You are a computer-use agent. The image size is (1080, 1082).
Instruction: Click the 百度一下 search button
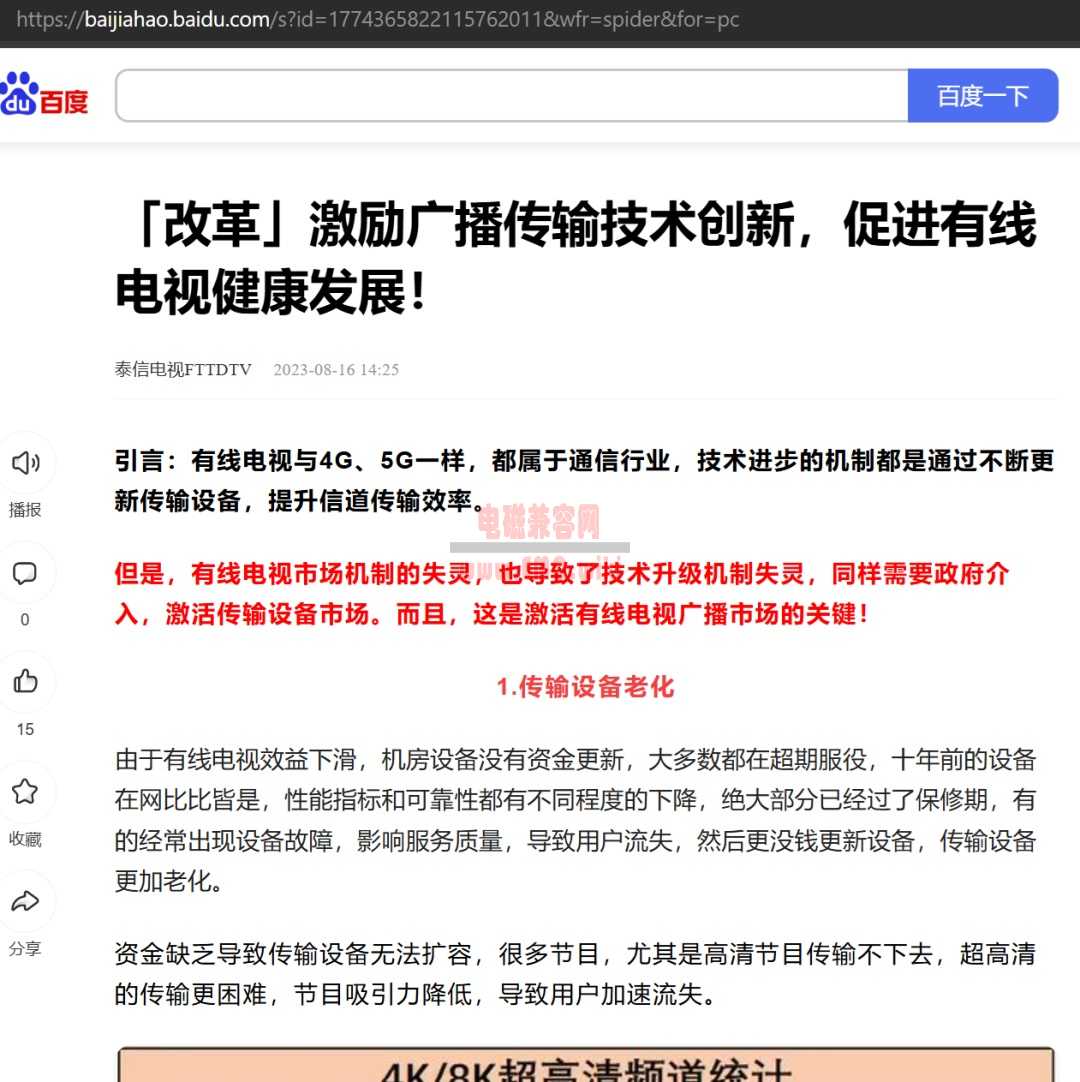[x=983, y=95]
